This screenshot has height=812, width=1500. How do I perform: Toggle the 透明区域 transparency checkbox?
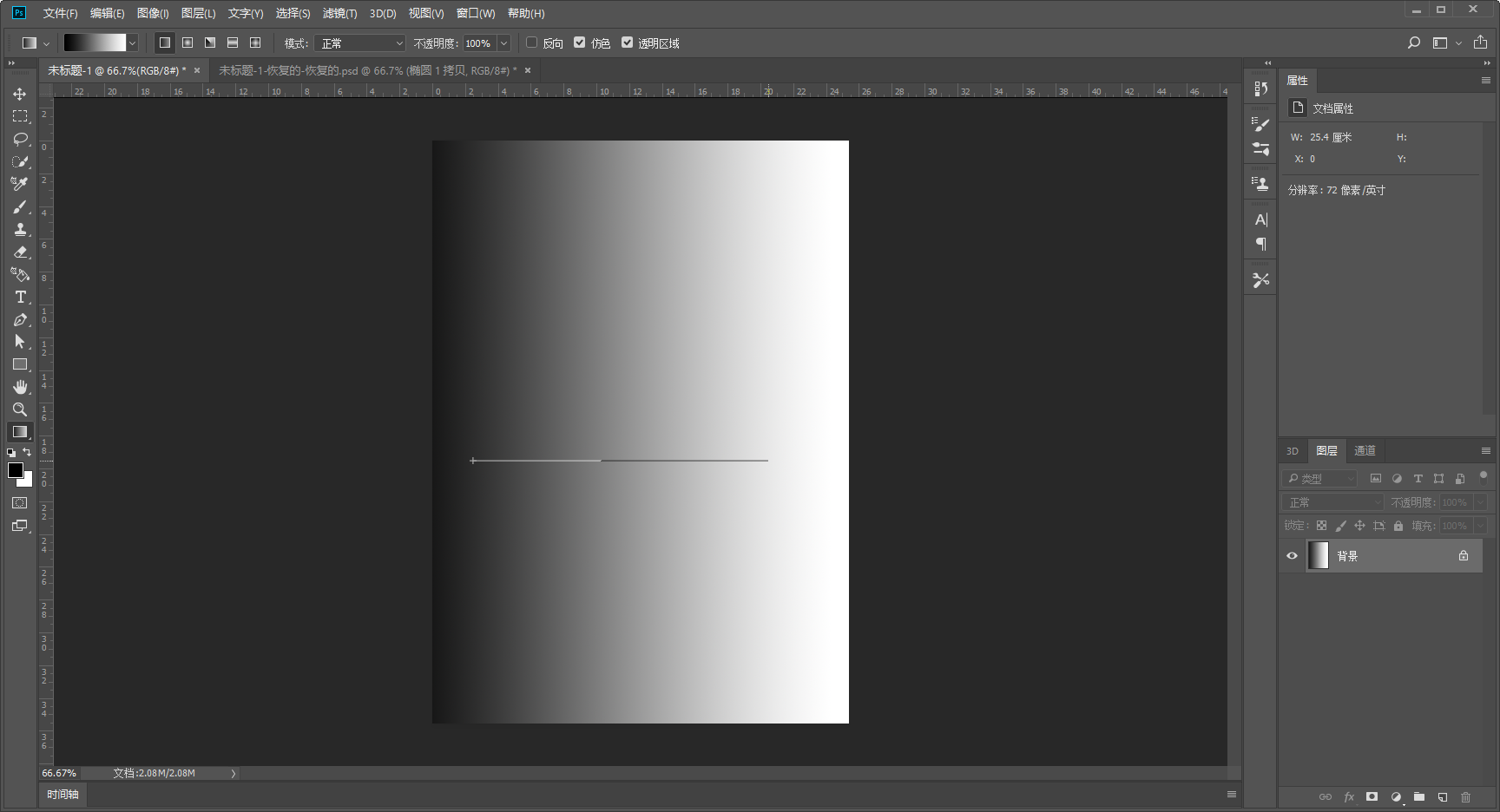tap(628, 43)
